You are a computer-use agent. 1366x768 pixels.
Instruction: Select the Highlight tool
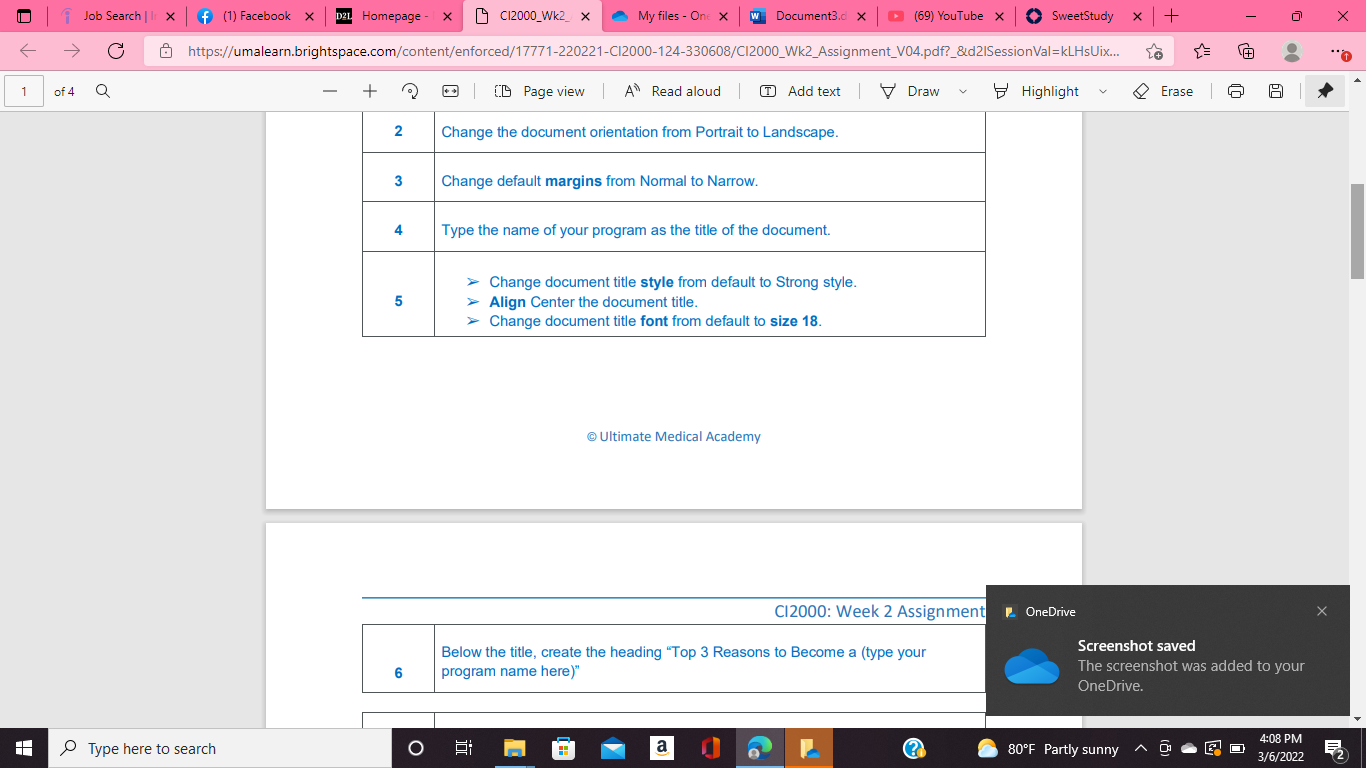point(1036,91)
